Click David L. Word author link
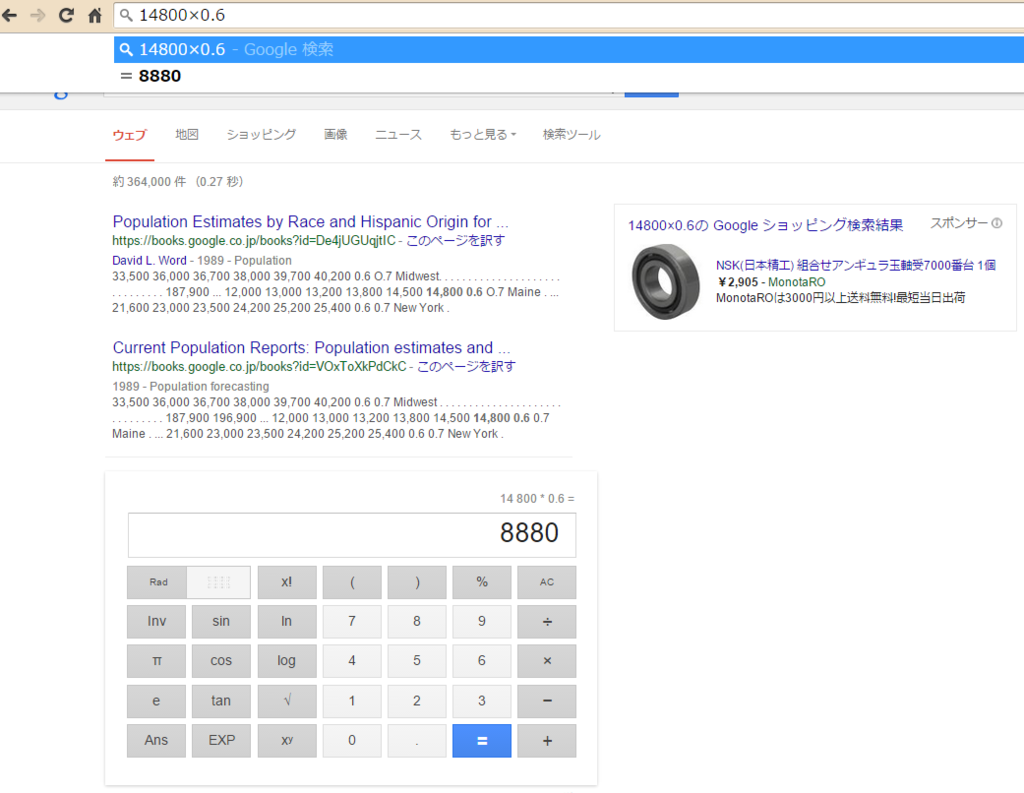This screenshot has height=793, width=1024. point(150,260)
